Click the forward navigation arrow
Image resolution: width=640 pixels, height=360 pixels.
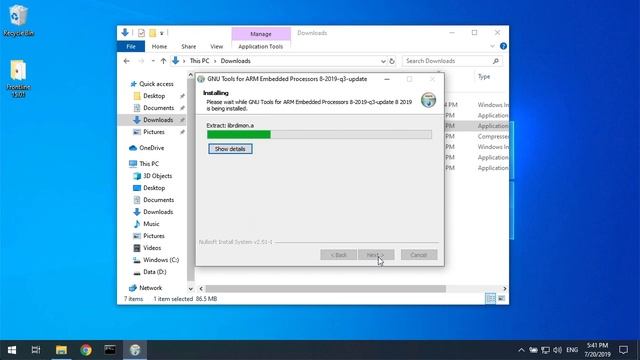141,61
